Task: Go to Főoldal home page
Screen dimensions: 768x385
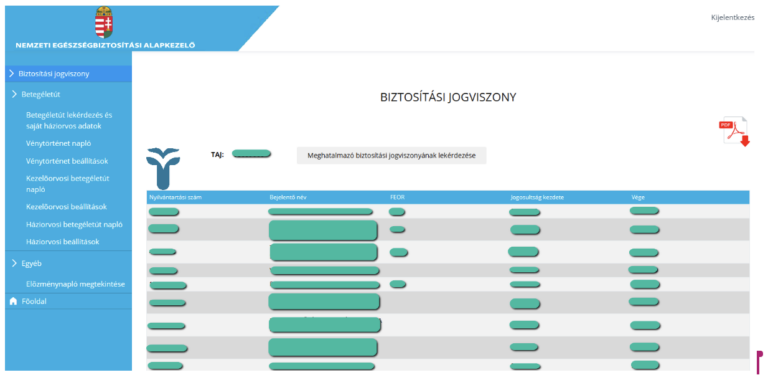Action: pyautogui.click(x=34, y=301)
